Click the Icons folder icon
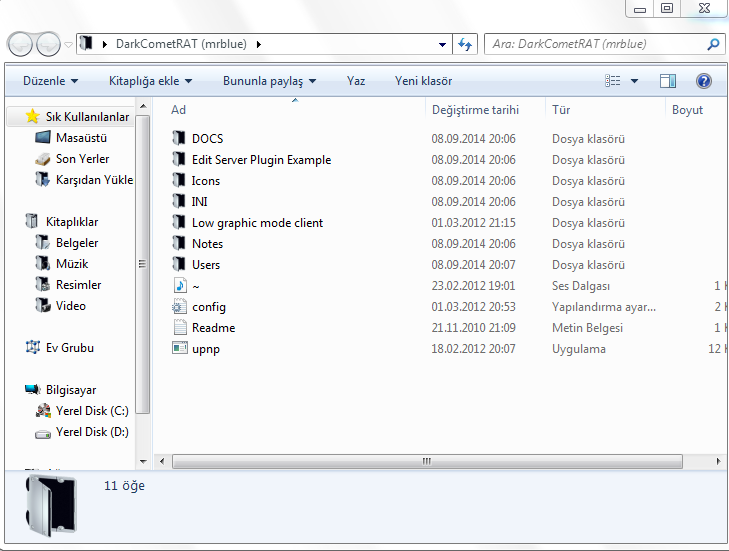The image size is (729, 551). [x=179, y=180]
